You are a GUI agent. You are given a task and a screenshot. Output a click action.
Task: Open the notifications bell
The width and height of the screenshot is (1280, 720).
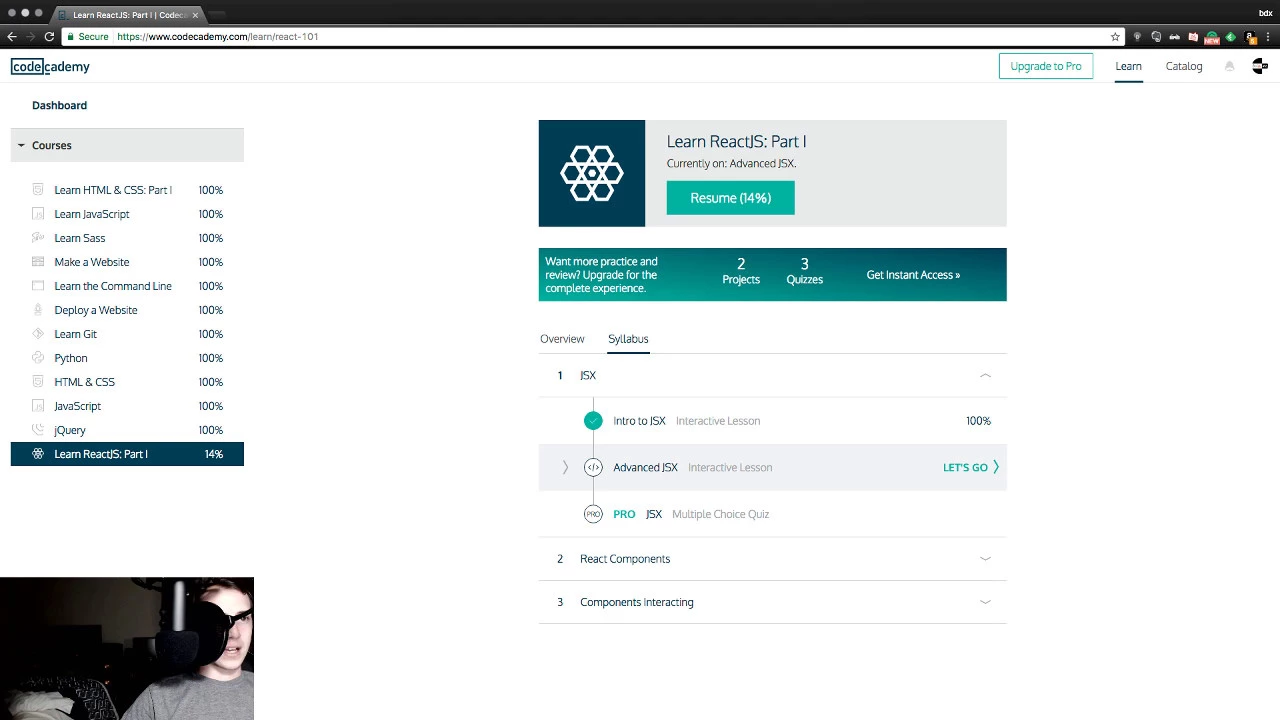pos(1229,66)
